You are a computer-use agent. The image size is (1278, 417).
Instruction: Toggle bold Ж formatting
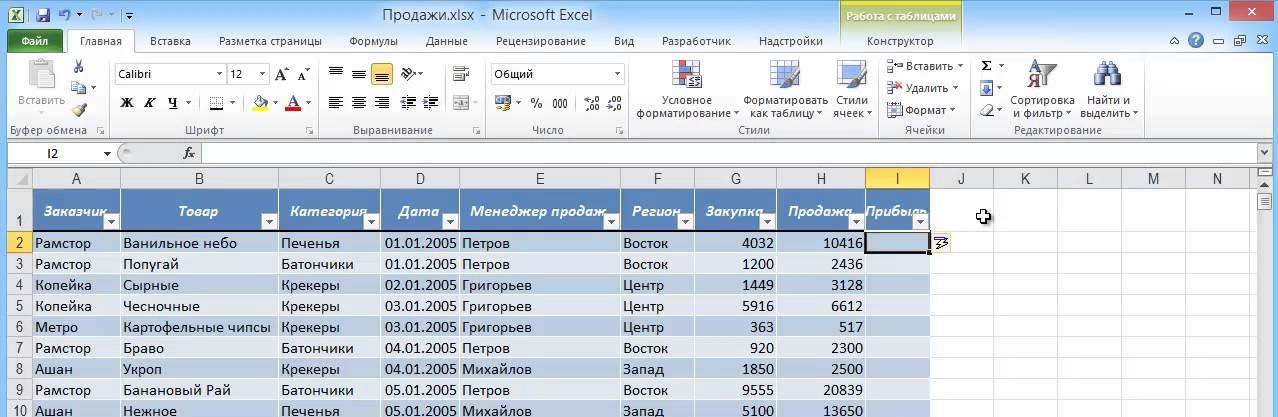127,102
